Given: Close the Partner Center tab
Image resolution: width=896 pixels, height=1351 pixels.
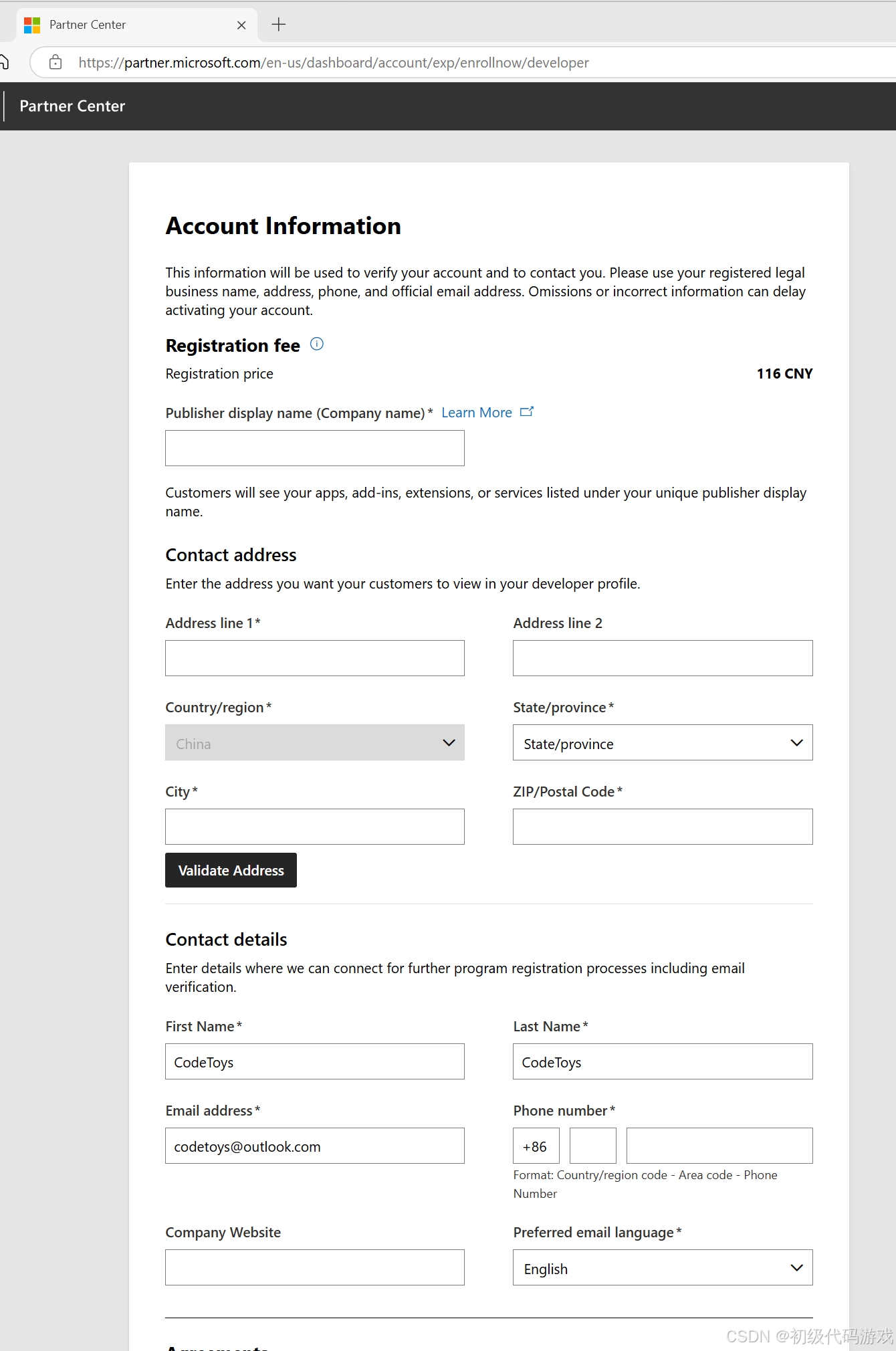Looking at the screenshot, I should (x=241, y=25).
